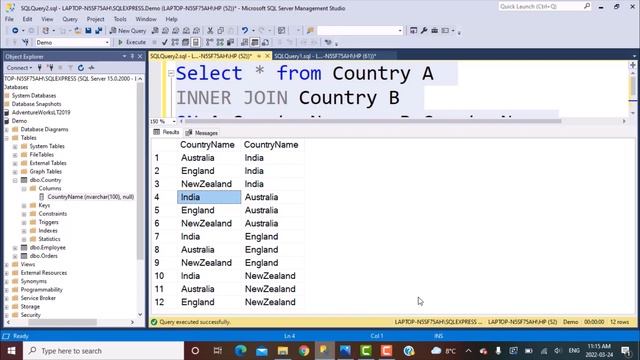The height and width of the screenshot is (360, 640).
Task: Click the speaker volume tray icon
Action: pyautogui.click(x=558, y=351)
